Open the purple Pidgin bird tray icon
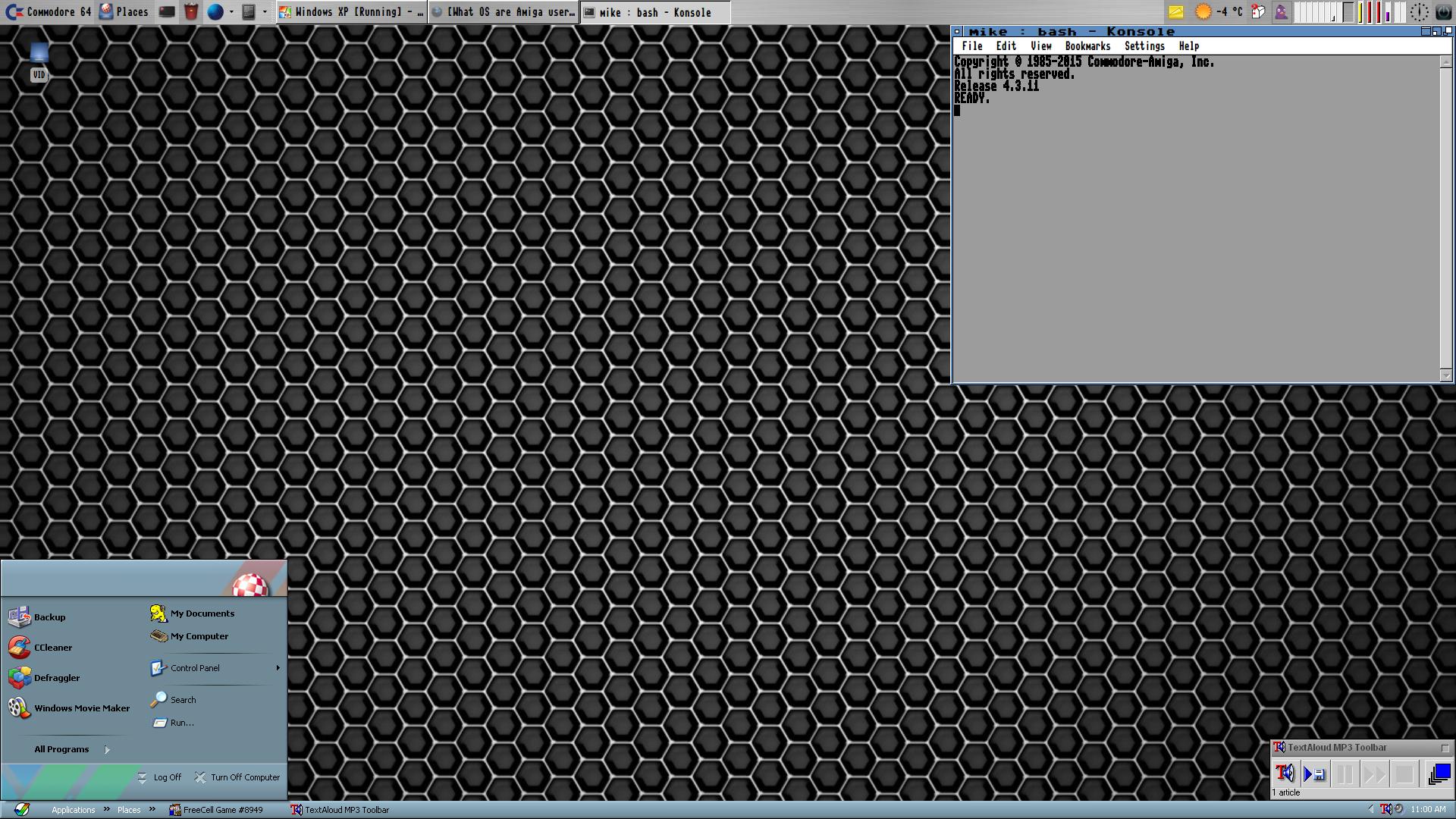 click(x=1282, y=12)
